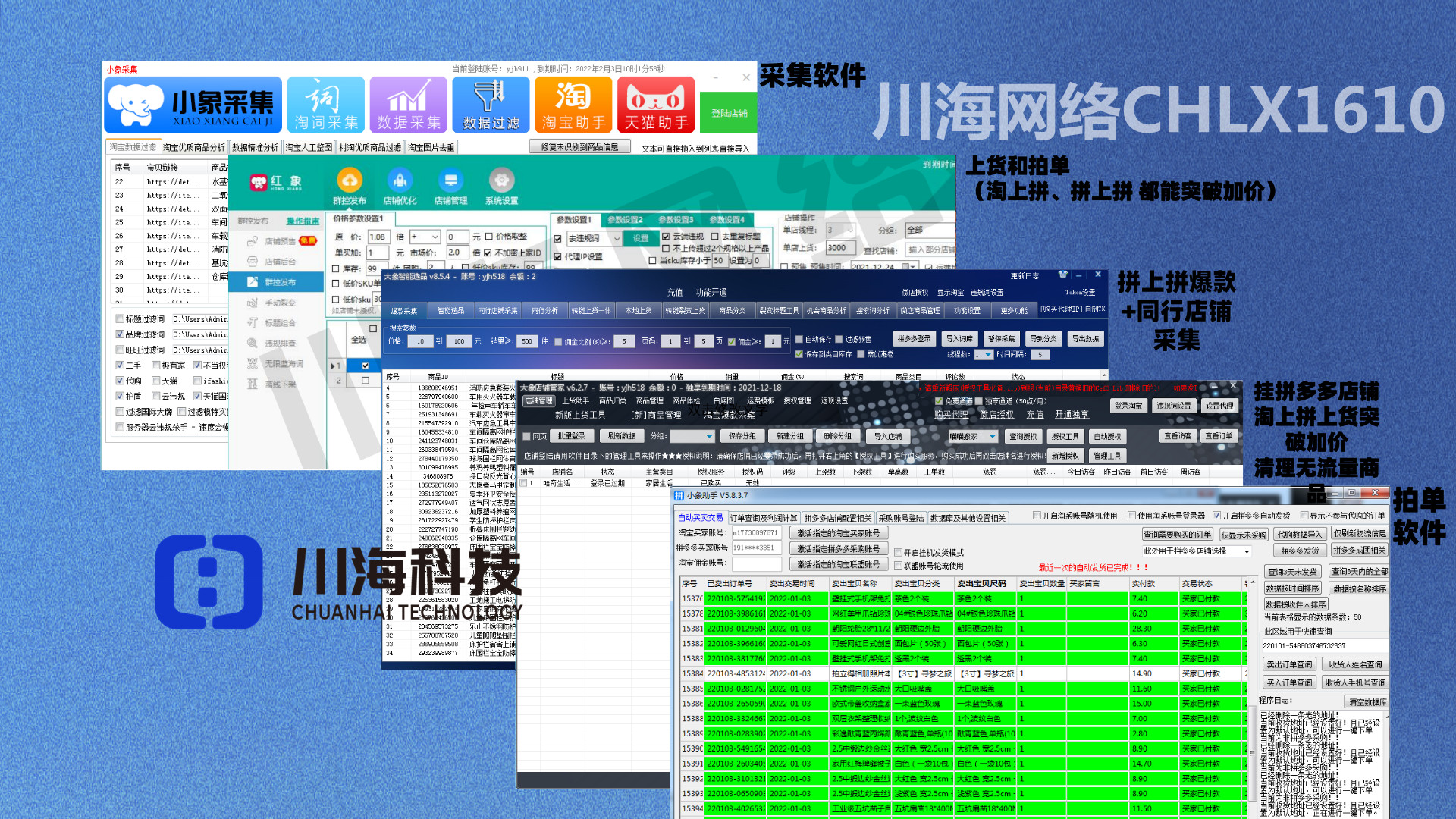This screenshot has width=1456, height=819.
Task: Enable 开启挂机发货模式 checkbox in 小象助手
Action: pyautogui.click(x=898, y=553)
